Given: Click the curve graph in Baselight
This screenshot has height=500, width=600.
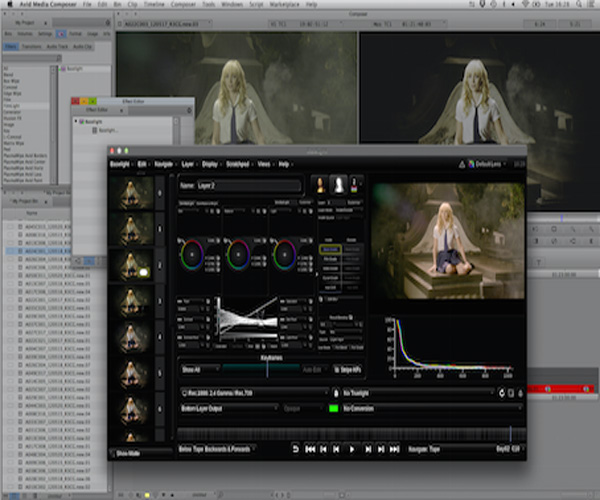Looking at the screenshot, I should click(x=248, y=319).
